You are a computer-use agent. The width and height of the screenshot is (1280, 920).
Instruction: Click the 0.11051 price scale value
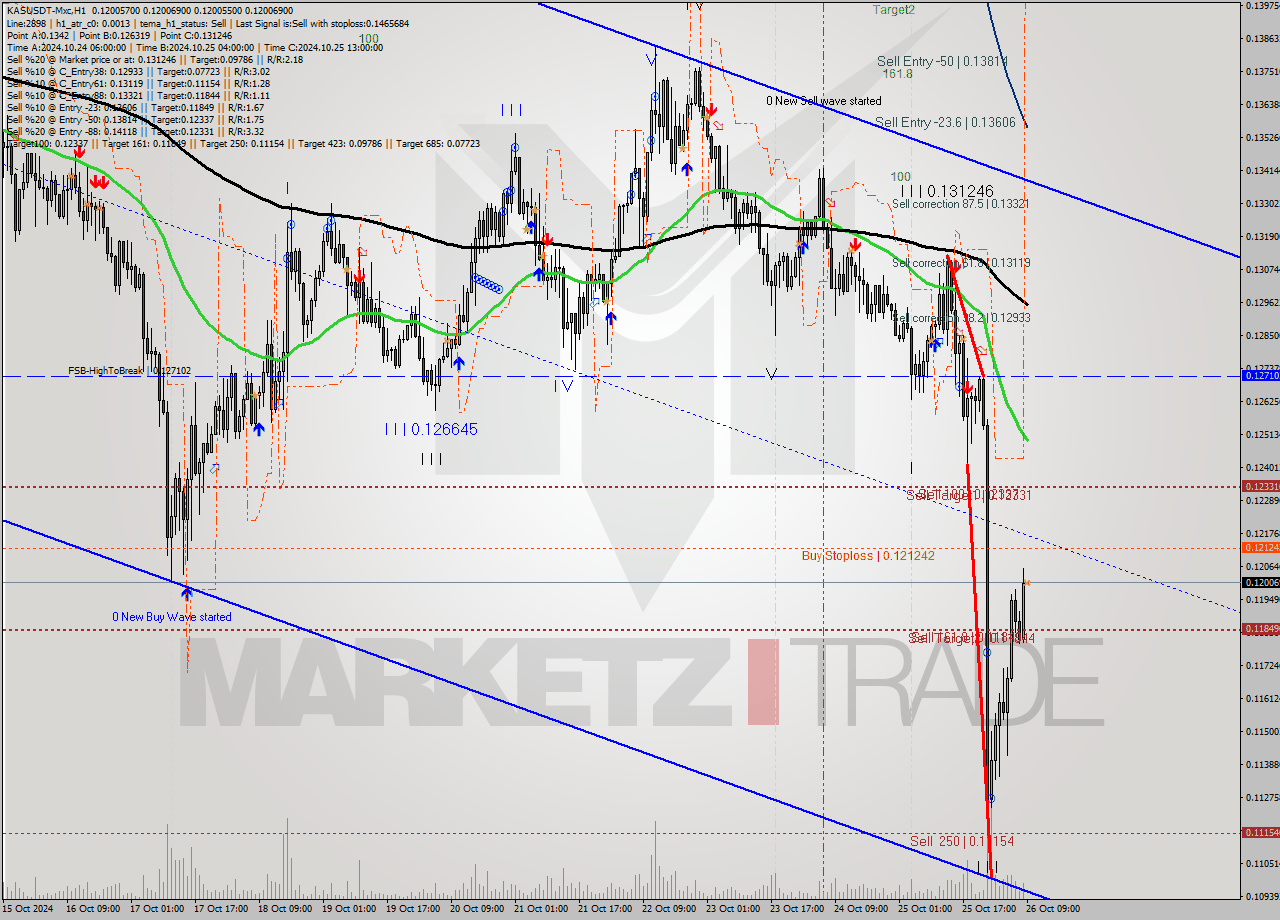[1261, 863]
